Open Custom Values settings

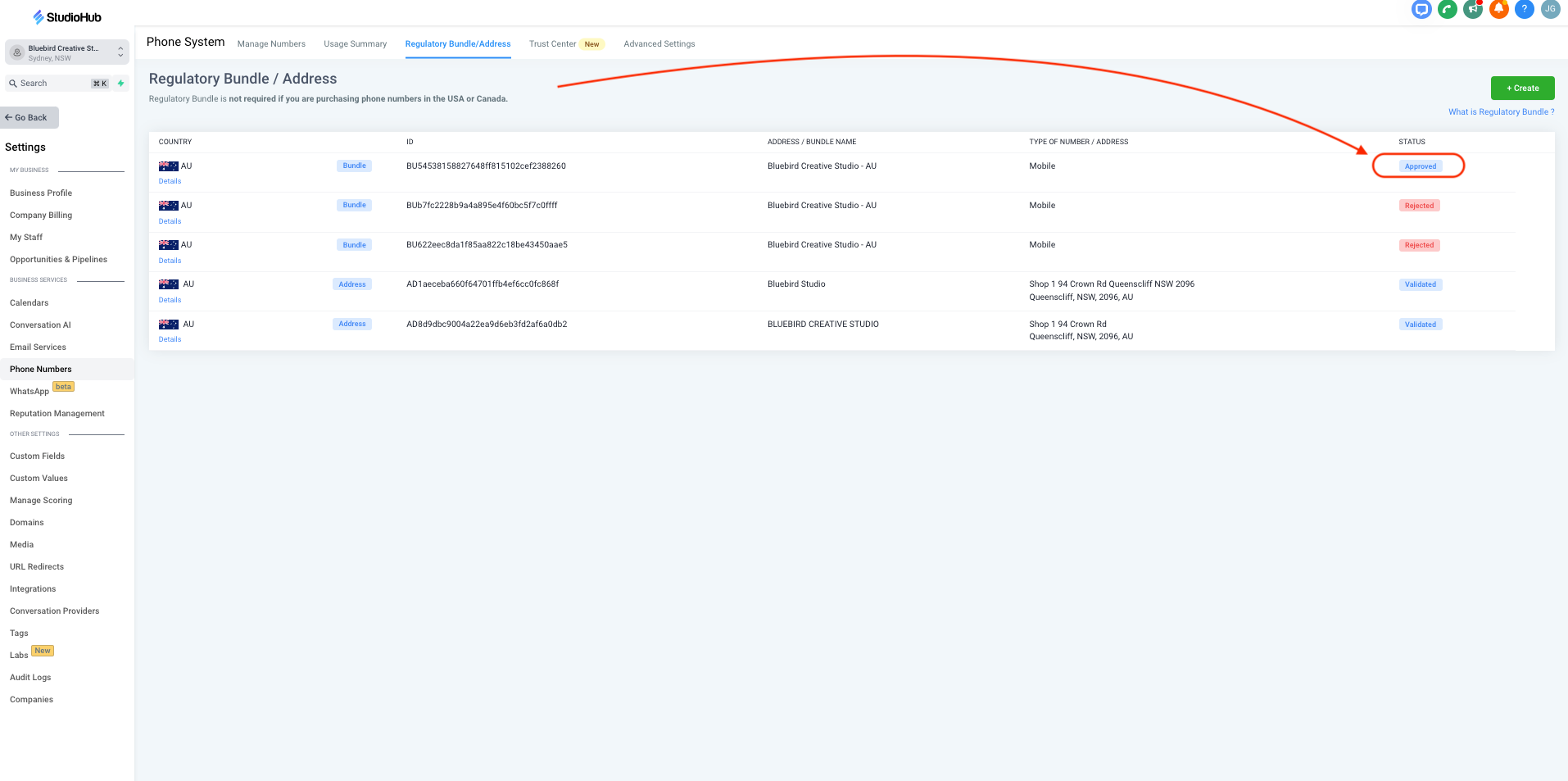pos(39,479)
